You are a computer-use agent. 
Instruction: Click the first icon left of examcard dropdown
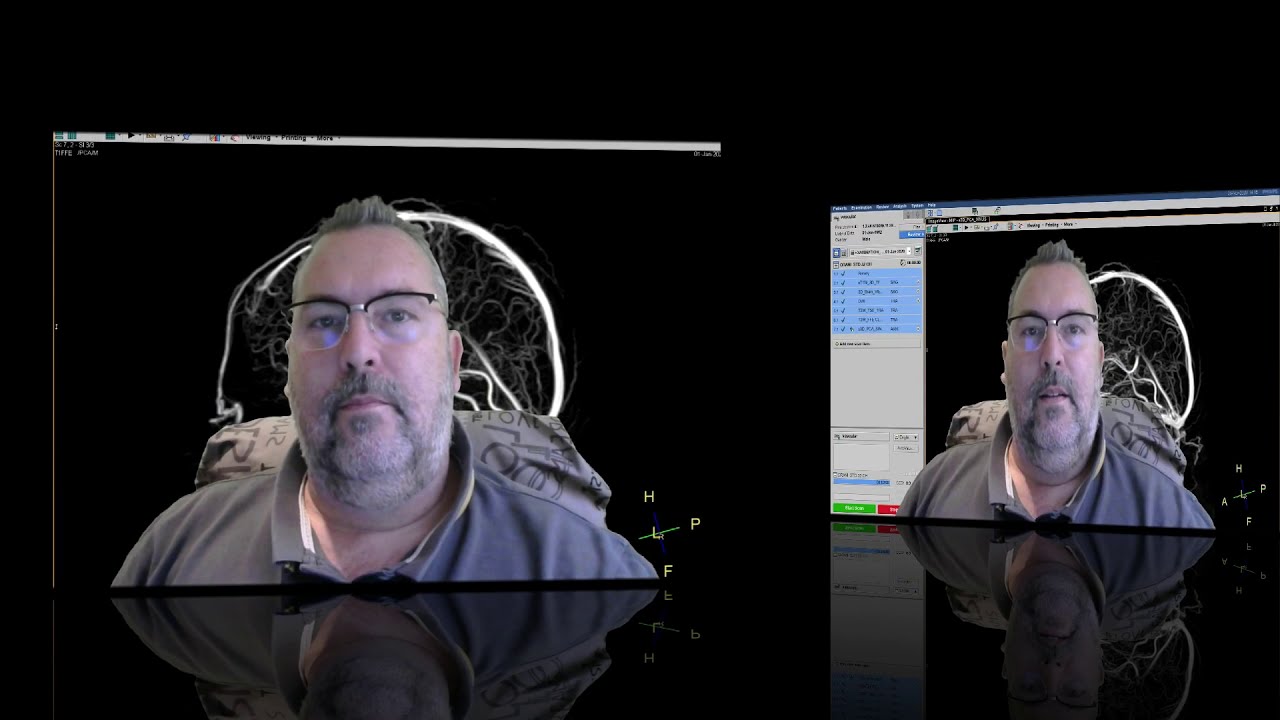836,252
